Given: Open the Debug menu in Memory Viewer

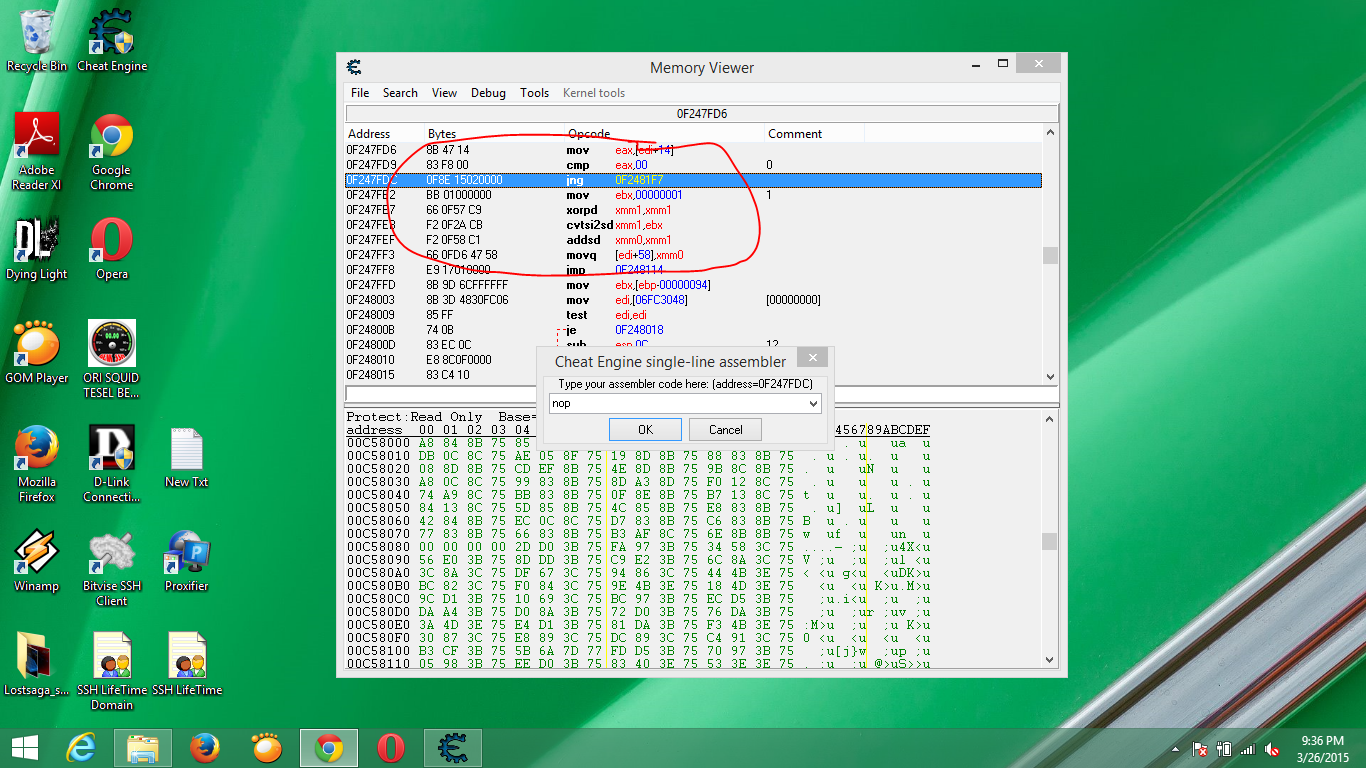Looking at the screenshot, I should point(488,93).
